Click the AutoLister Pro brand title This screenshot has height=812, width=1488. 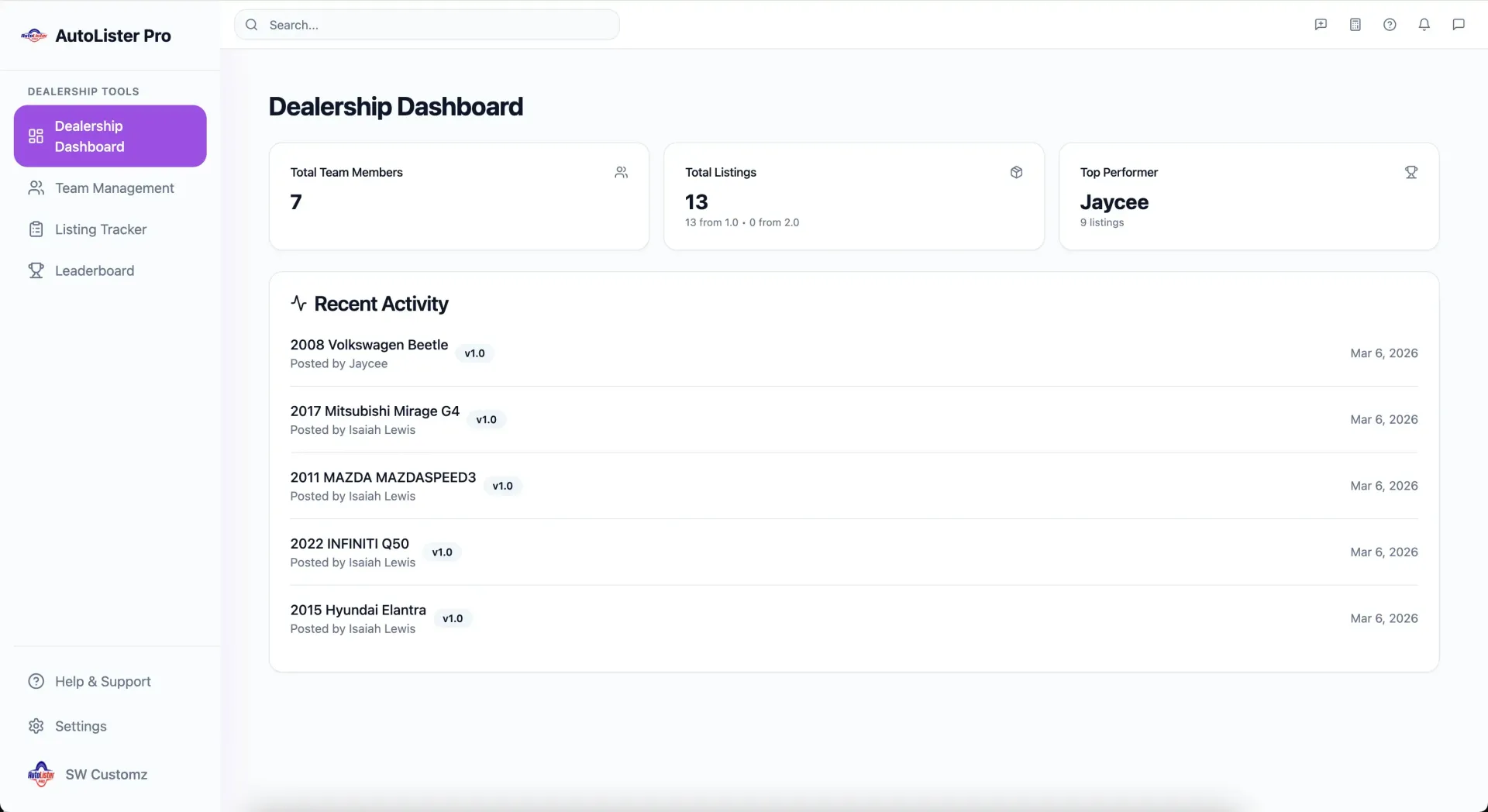(113, 36)
